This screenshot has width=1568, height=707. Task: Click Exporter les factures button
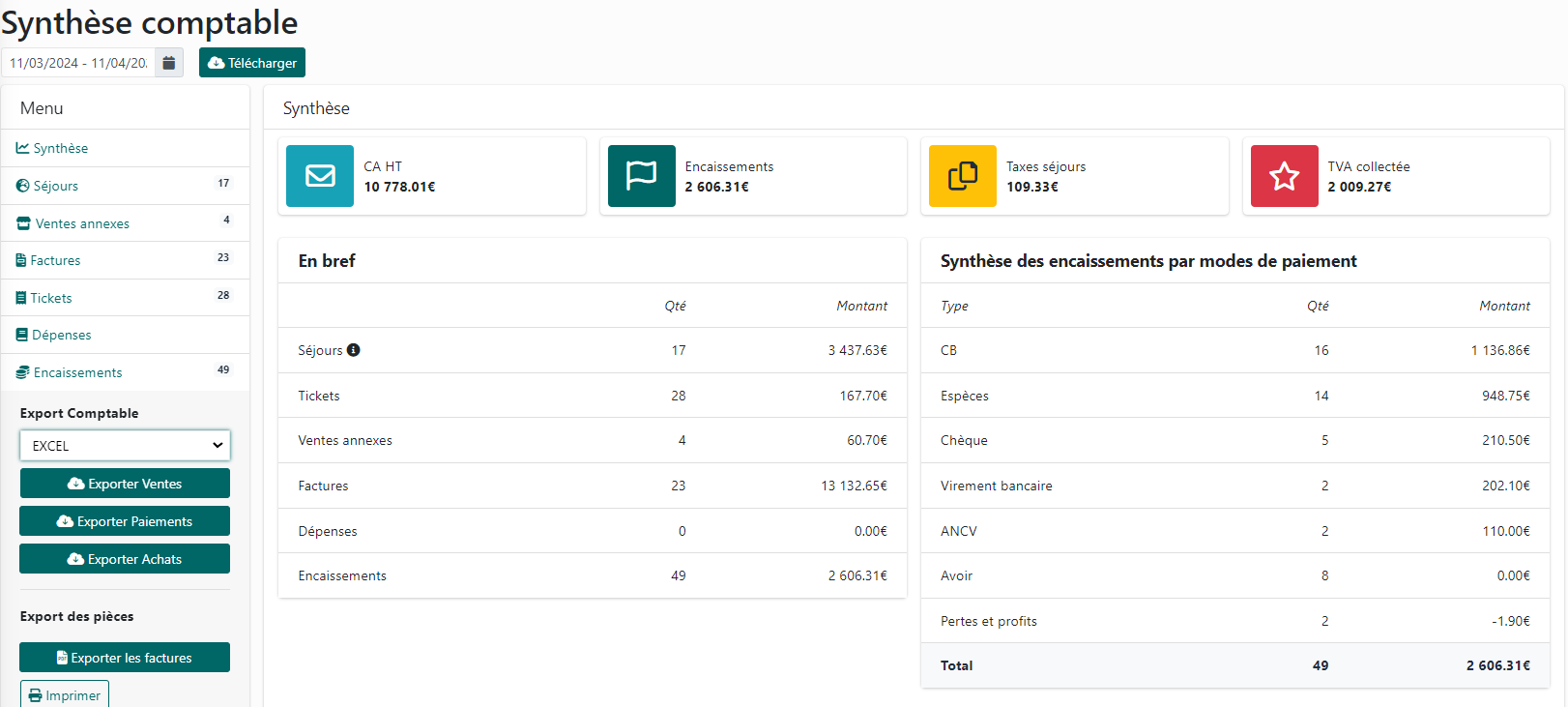[125, 658]
